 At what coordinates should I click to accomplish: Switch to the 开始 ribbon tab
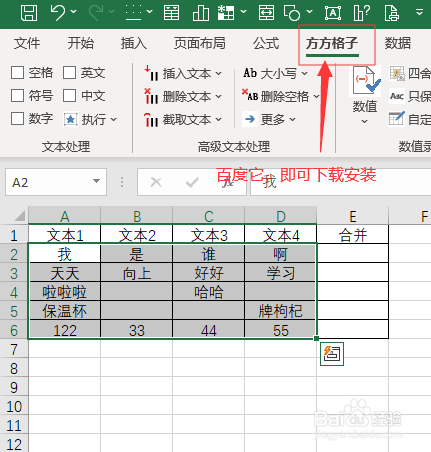pos(81,43)
